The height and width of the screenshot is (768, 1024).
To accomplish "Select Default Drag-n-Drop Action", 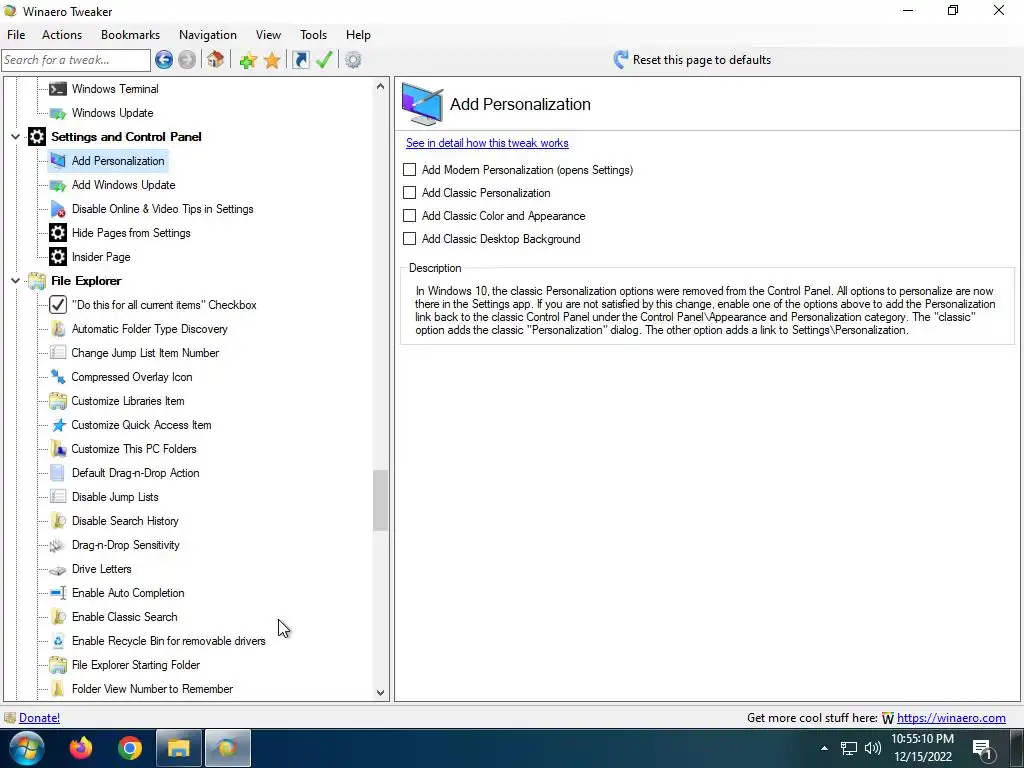I will click(136, 473).
